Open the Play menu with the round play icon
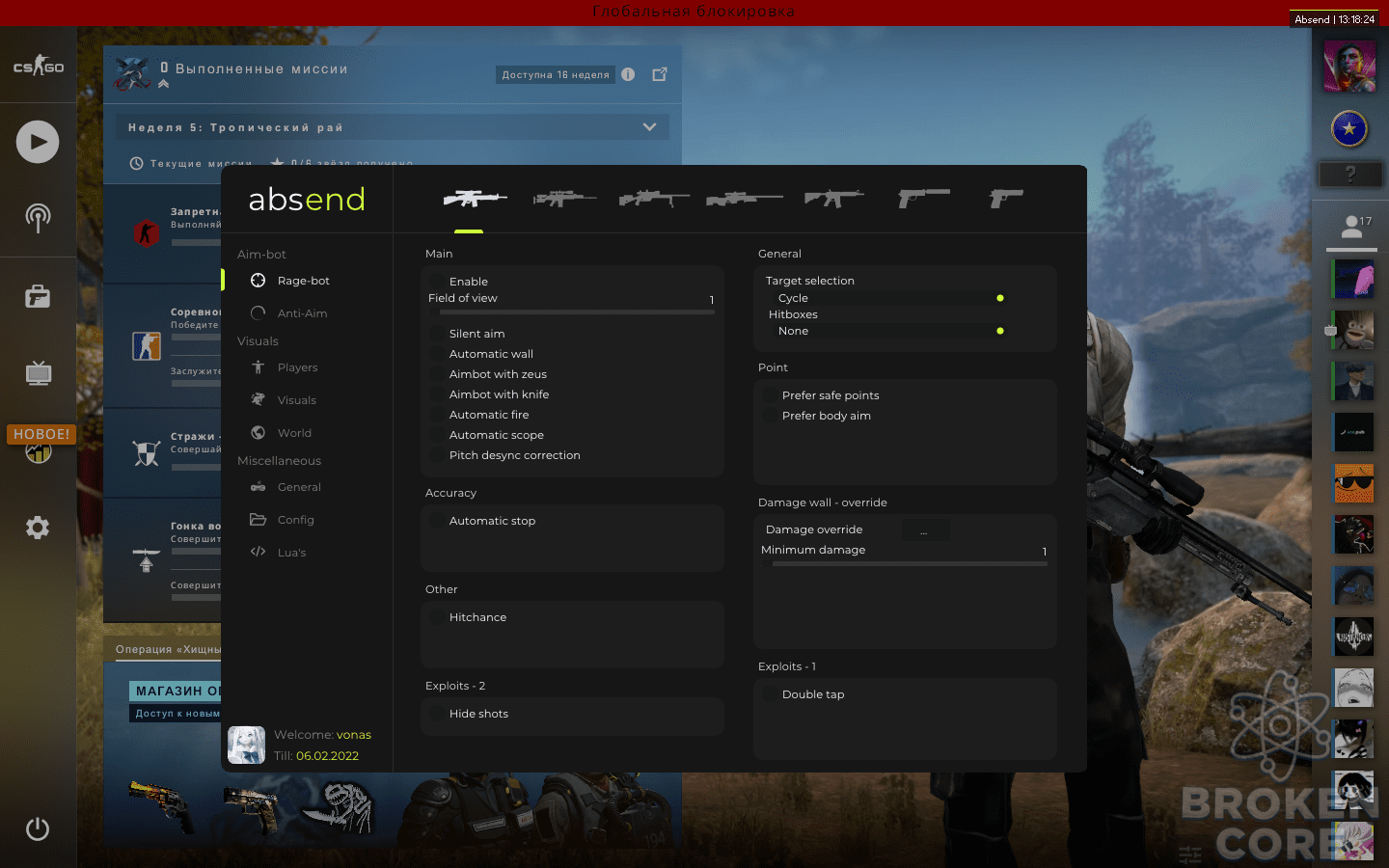1389x868 pixels. click(x=38, y=142)
